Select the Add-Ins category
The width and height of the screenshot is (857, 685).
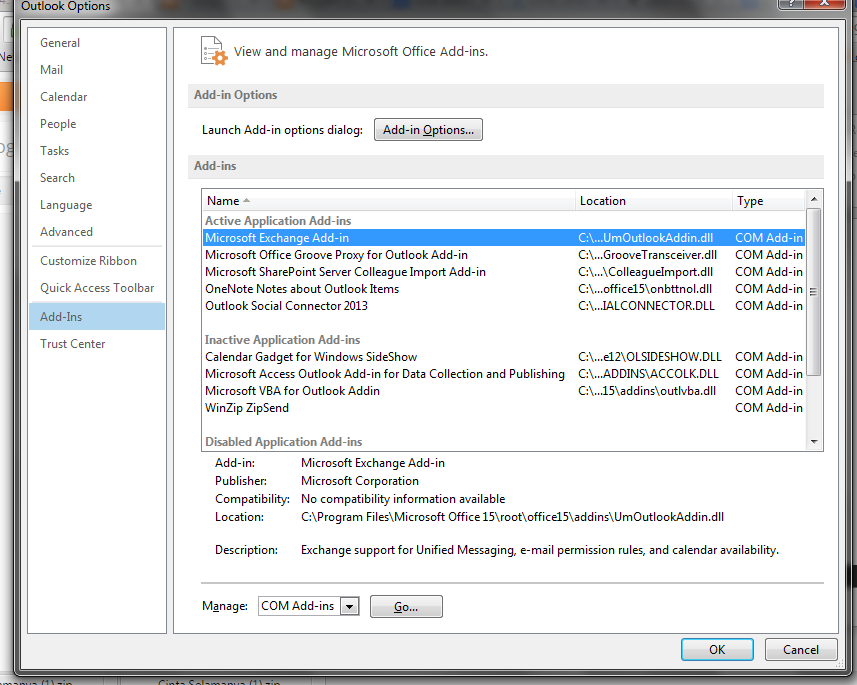97,317
